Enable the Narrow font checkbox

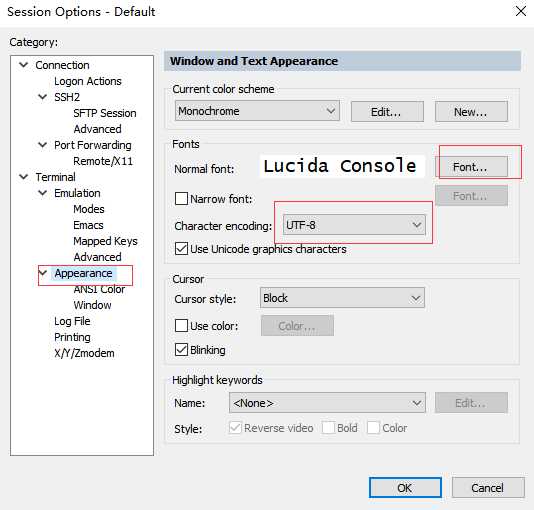tap(181, 198)
